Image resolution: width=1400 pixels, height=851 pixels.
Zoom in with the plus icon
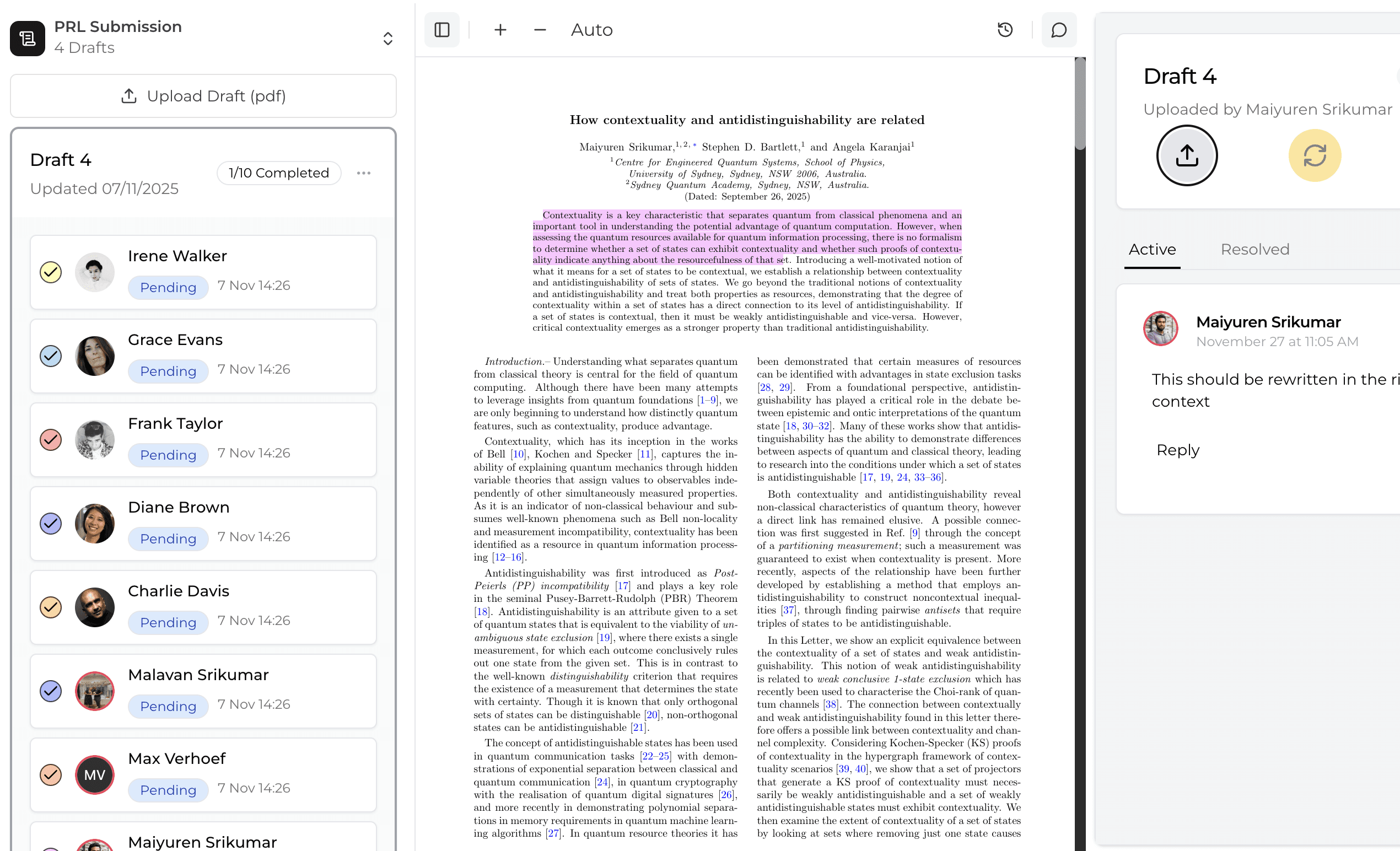pyautogui.click(x=500, y=30)
